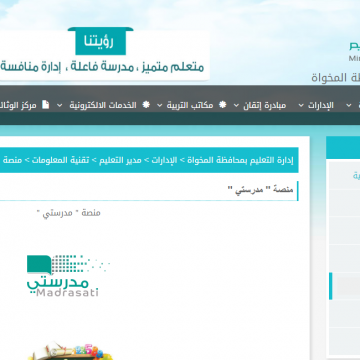Screen dimensions: 360x360
Task: Click the رؤيتنا banner tab
Action: tap(101, 42)
